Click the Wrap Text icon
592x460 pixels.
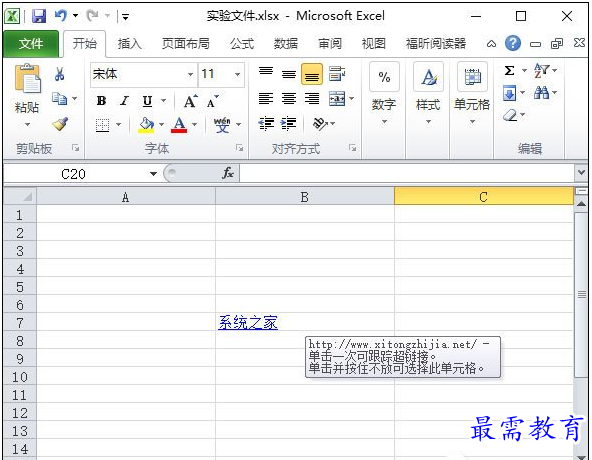(336, 74)
